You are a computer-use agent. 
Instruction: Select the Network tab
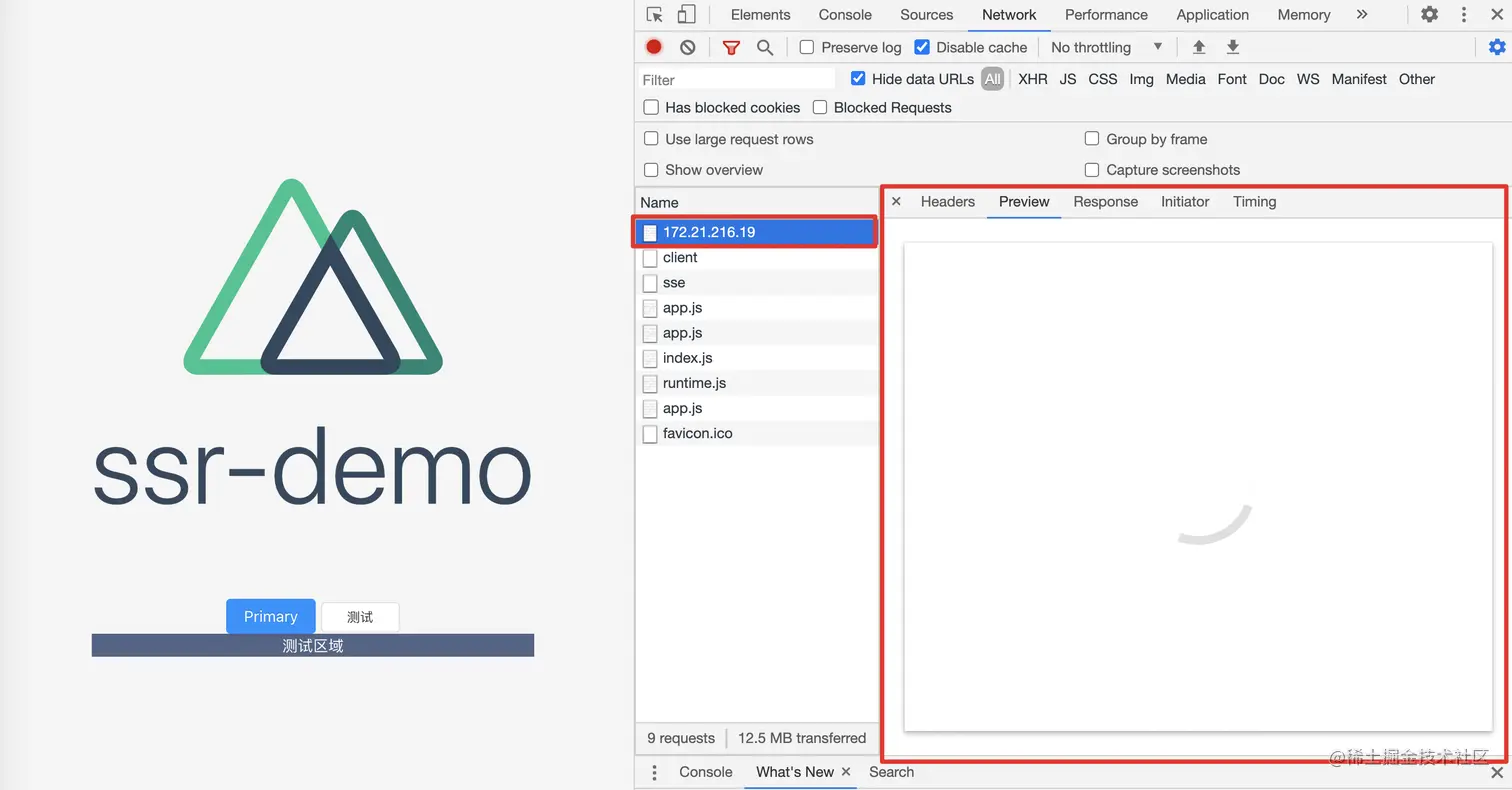1009,15
